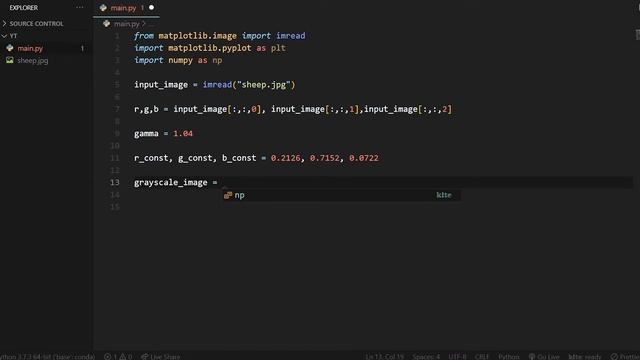Click the Python icon on main.py tab
This screenshot has height=360, width=640.
point(103,8)
